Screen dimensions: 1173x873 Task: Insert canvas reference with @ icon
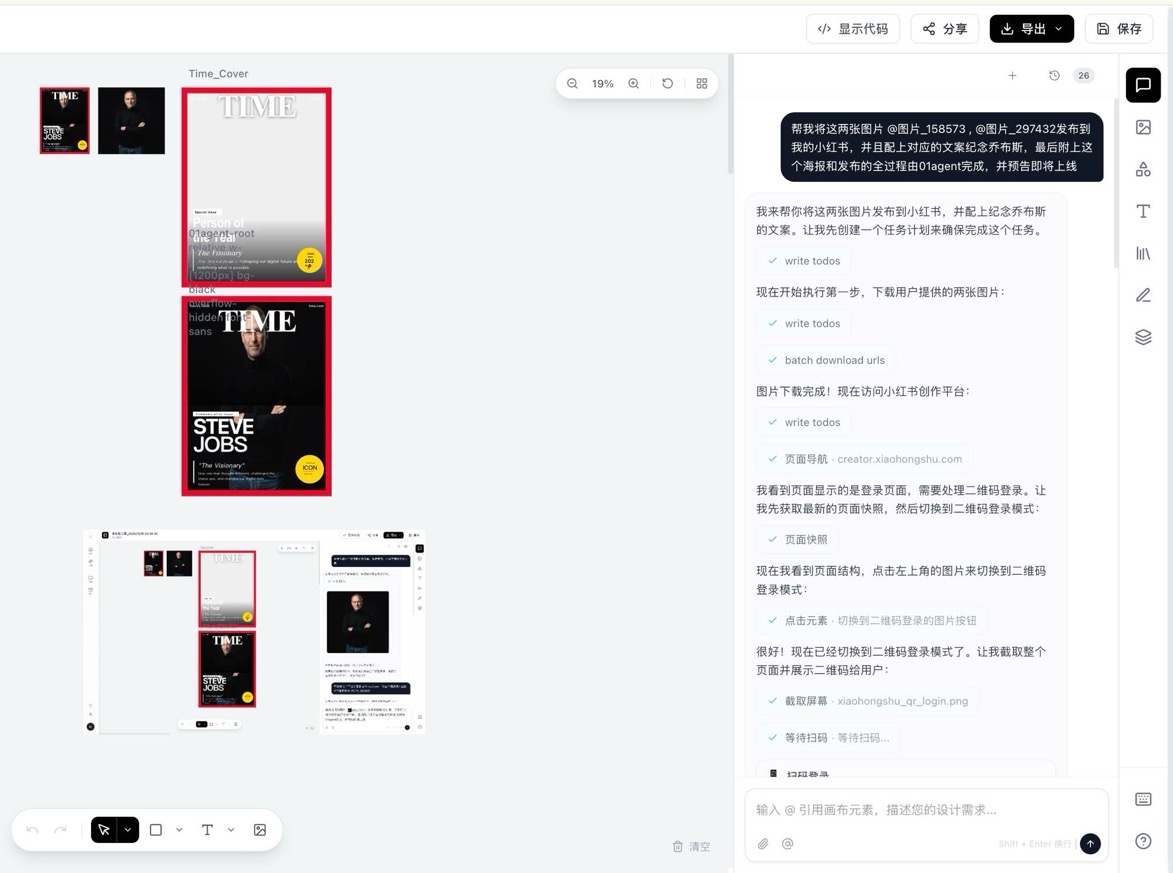[x=787, y=844]
